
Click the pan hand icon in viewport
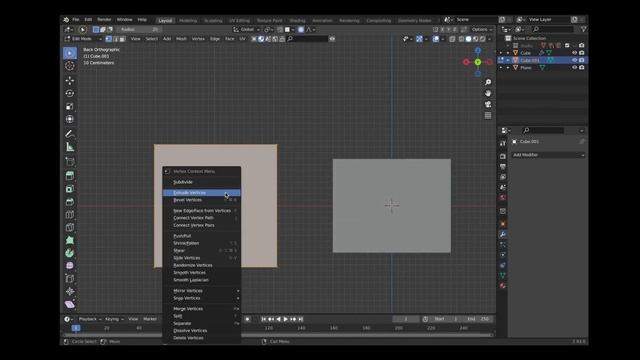pyautogui.click(x=488, y=93)
